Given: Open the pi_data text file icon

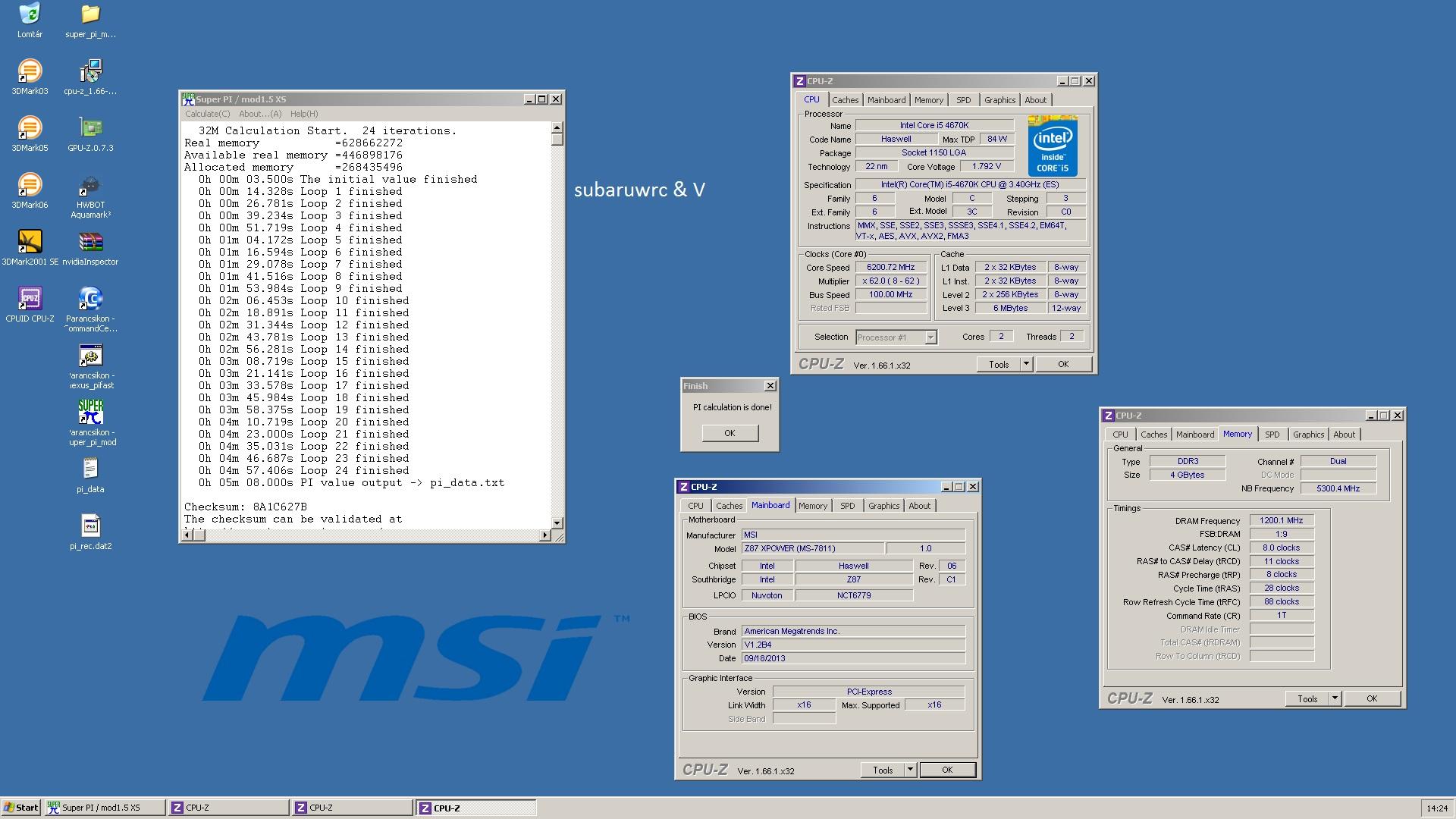Looking at the screenshot, I should click(90, 469).
